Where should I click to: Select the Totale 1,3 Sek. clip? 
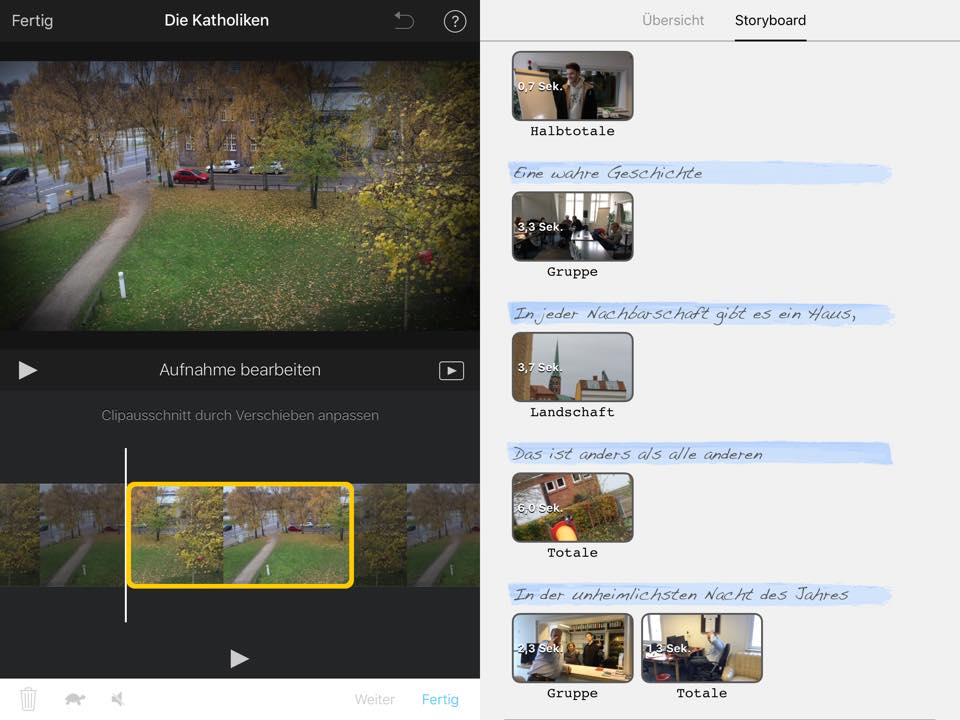[x=701, y=648]
